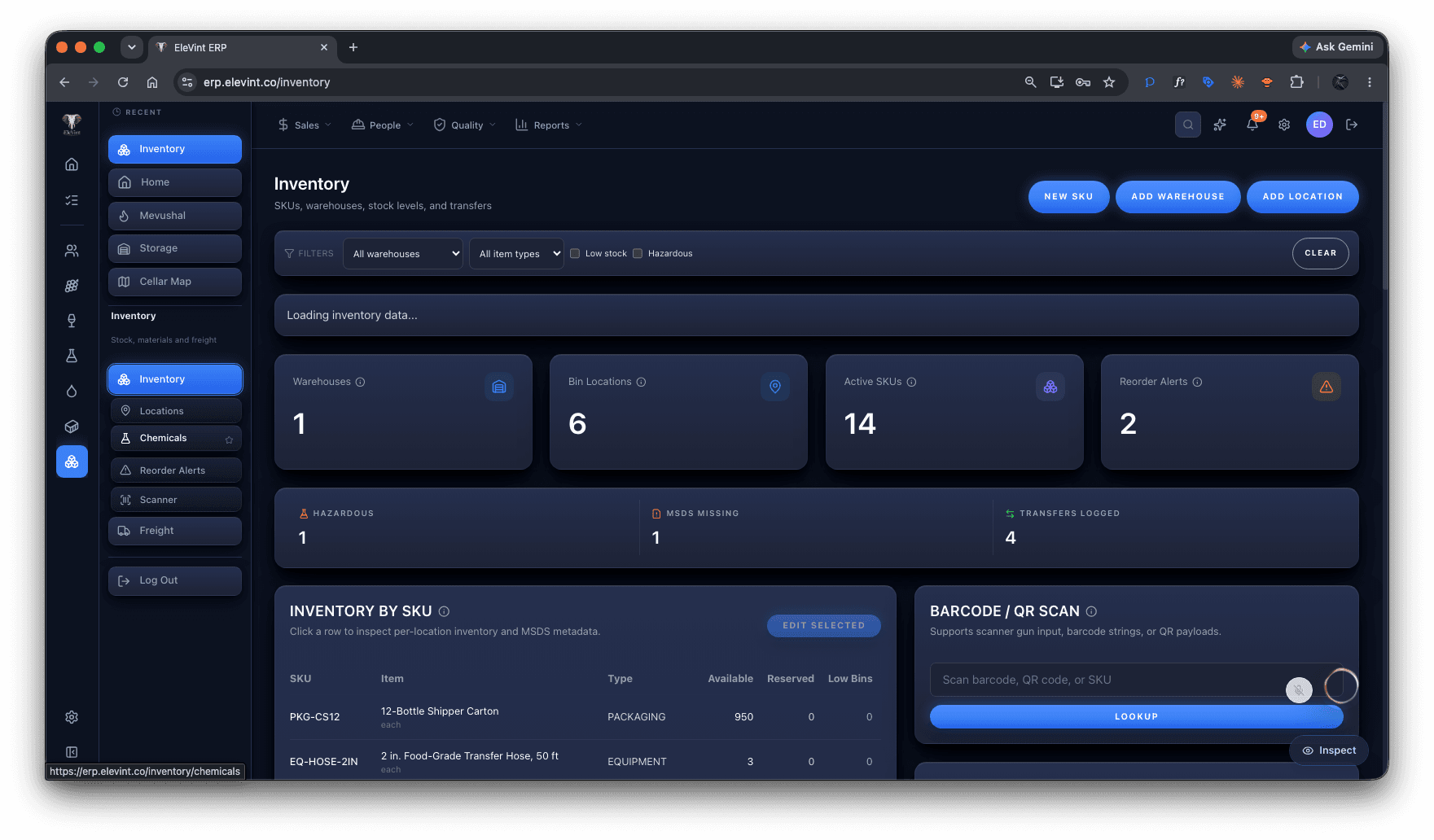Screen dimensions: 1434x840
Task: Expand the Quality menu
Action: (464, 125)
